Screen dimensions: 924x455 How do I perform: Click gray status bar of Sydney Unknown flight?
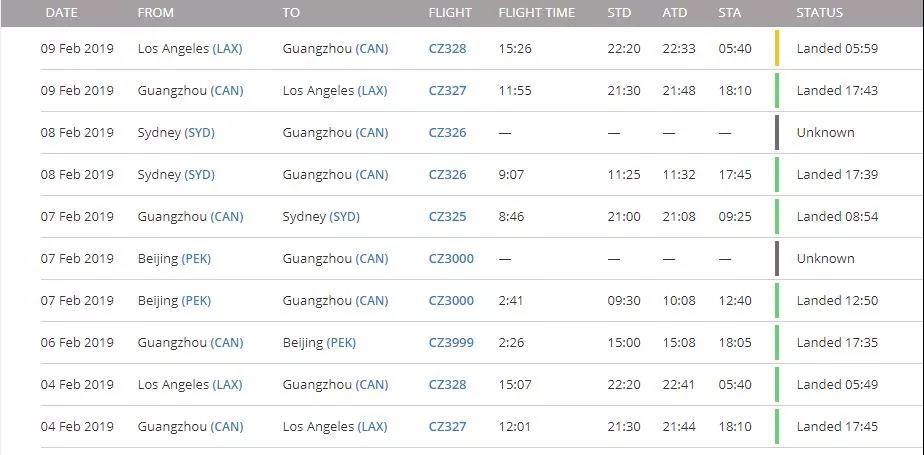click(x=777, y=133)
